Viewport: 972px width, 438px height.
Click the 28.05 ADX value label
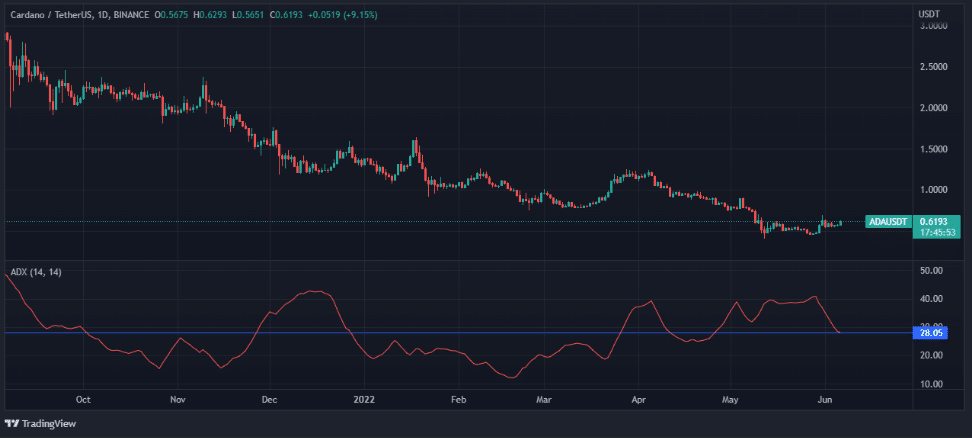point(929,333)
